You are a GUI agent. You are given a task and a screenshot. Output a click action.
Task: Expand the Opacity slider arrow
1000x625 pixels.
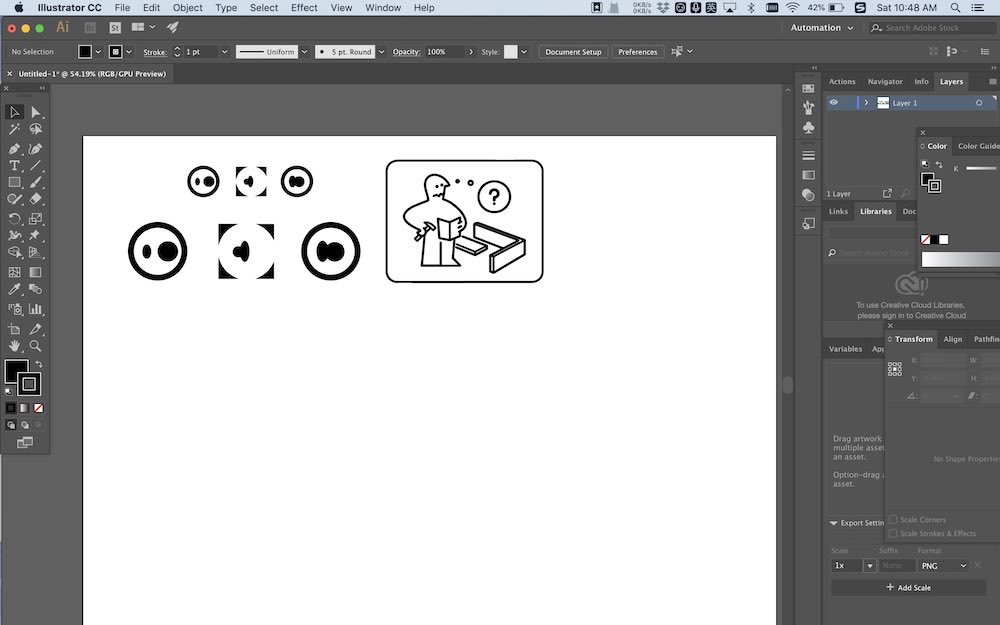(471, 52)
